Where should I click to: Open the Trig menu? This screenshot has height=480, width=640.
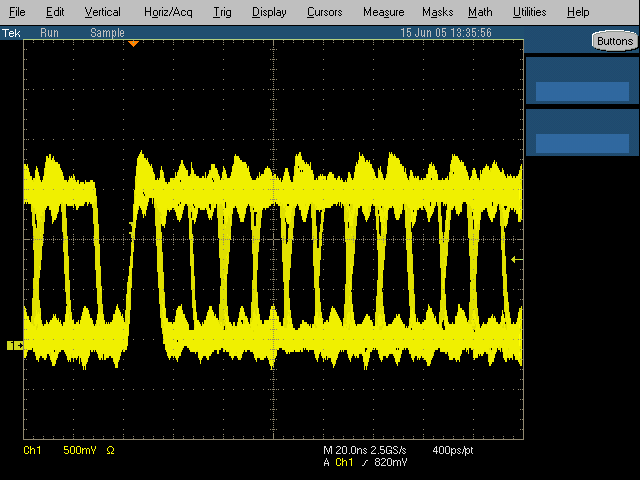pos(222,12)
